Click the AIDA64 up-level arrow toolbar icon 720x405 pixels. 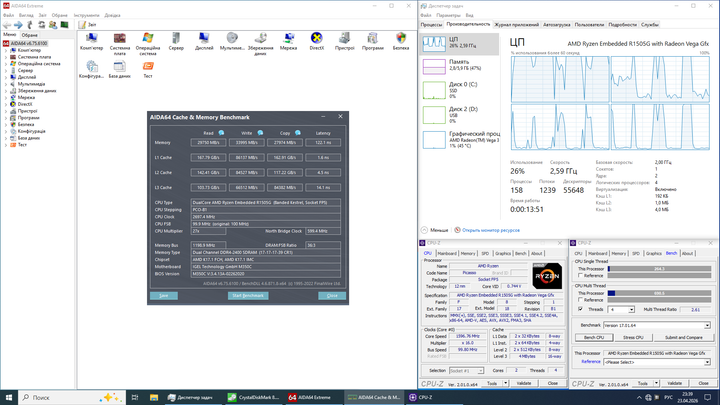[x=30, y=25]
